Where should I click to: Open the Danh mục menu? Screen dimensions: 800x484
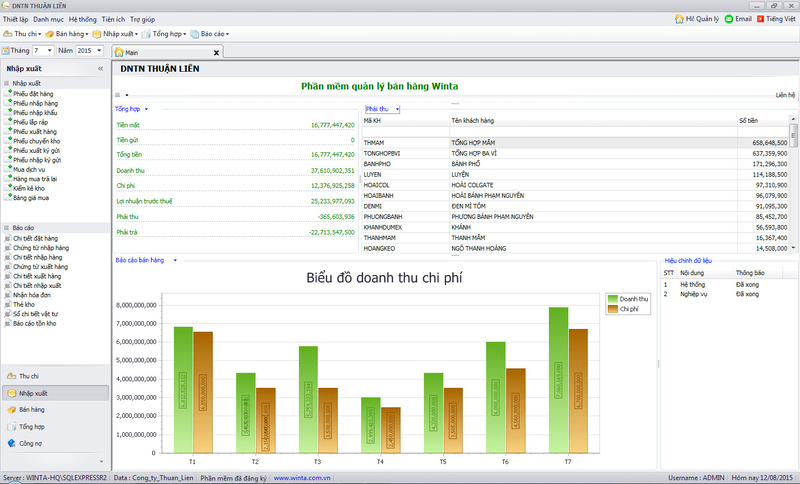(48, 19)
